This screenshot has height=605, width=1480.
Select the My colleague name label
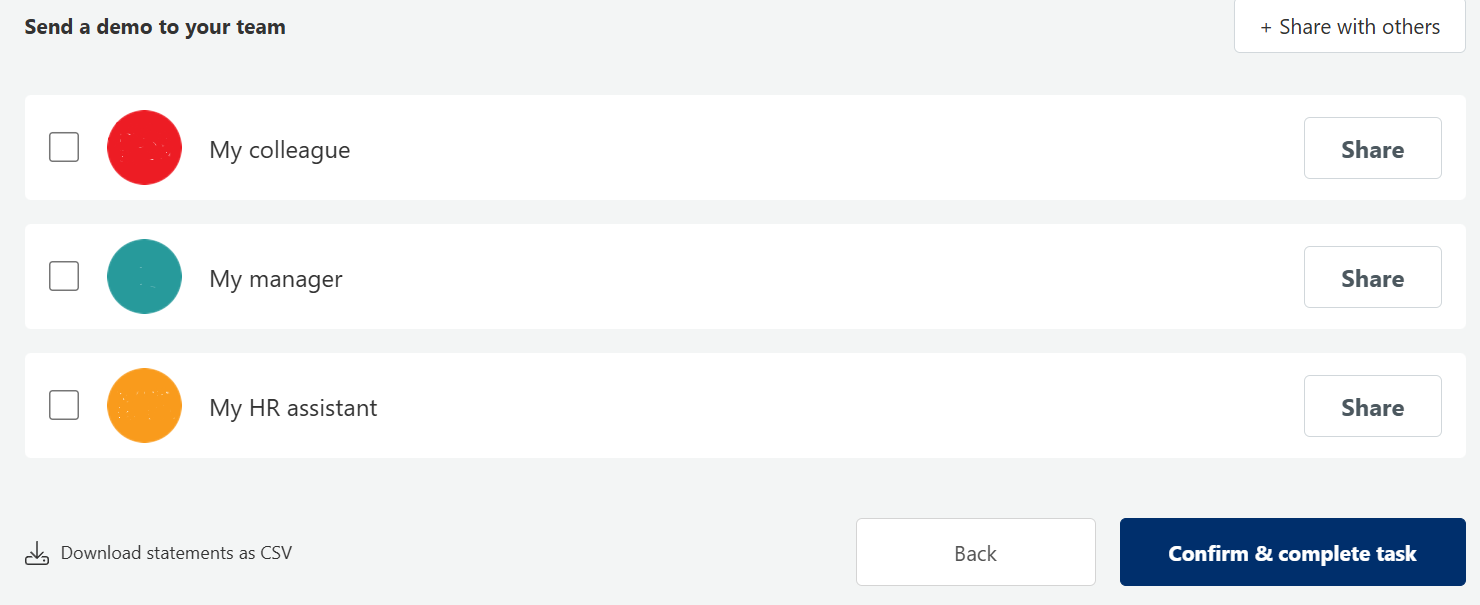pyautogui.click(x=279, y=150)
